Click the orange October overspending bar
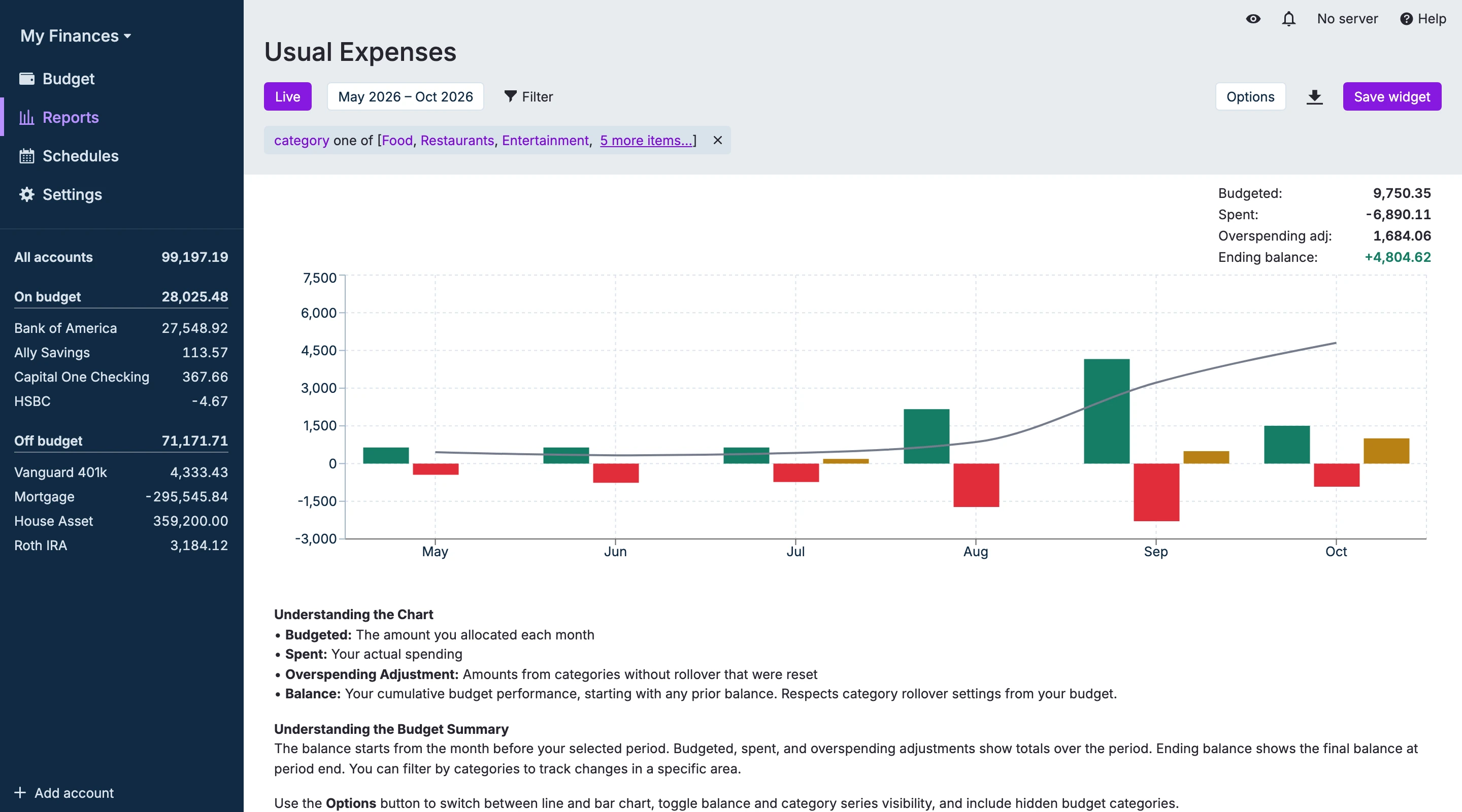Screen dimensions: 1462x812 (1386, 451)
